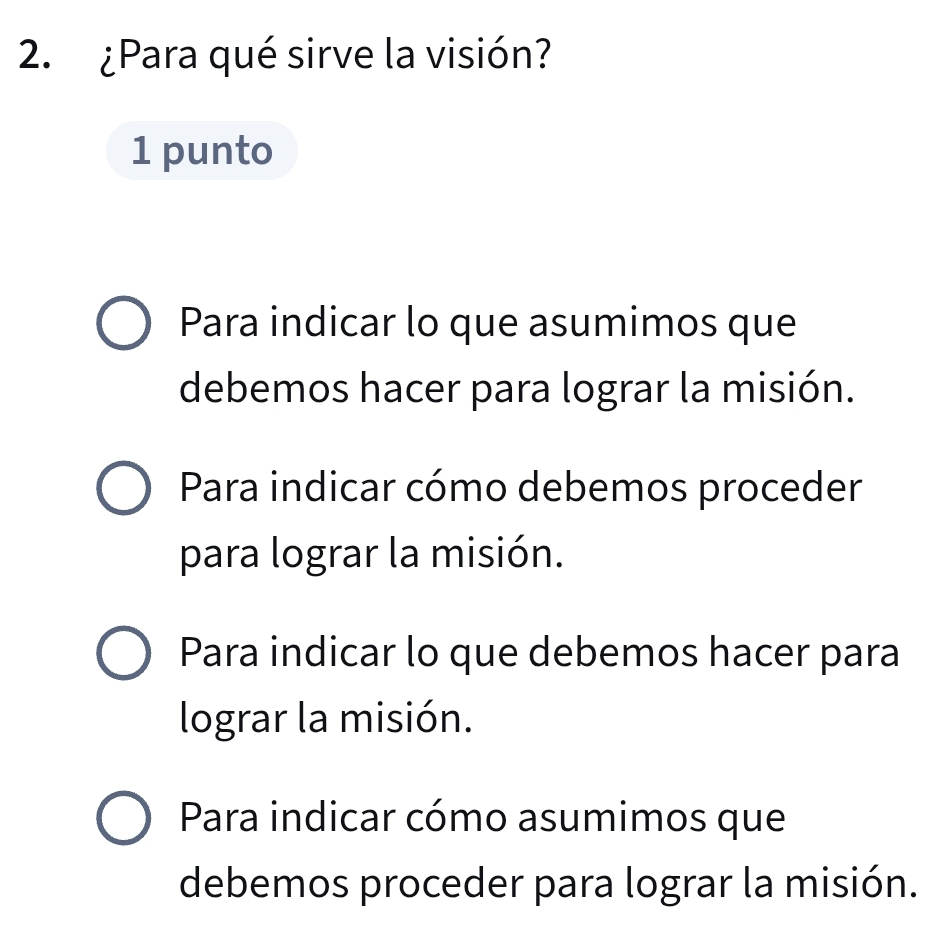Choose the radio for 'cómo debemos proceder para lograr'
This screenshot has height=930, width=936.
pyautogui.click(x=126, y=489)
